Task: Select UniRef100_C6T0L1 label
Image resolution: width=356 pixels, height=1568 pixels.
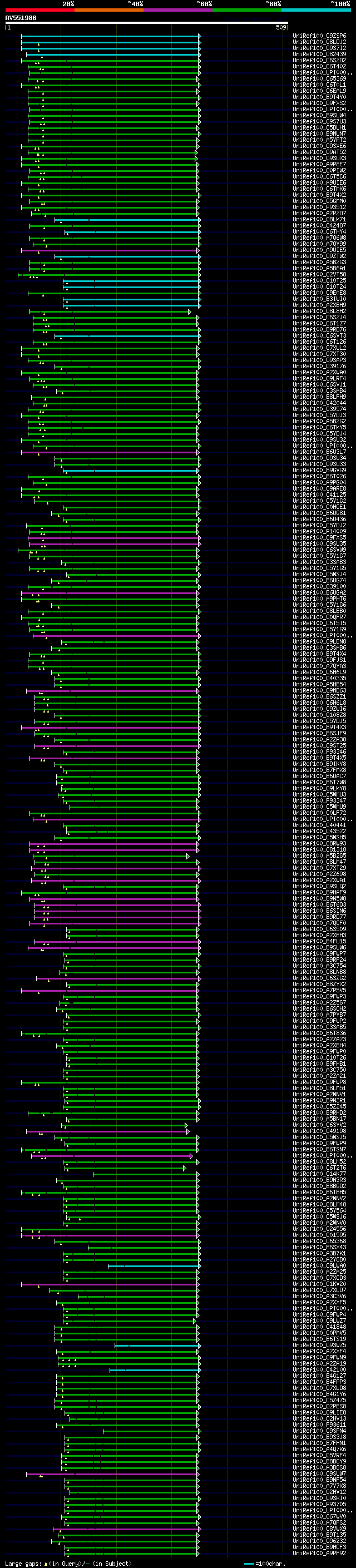Action: coord(319,85)
